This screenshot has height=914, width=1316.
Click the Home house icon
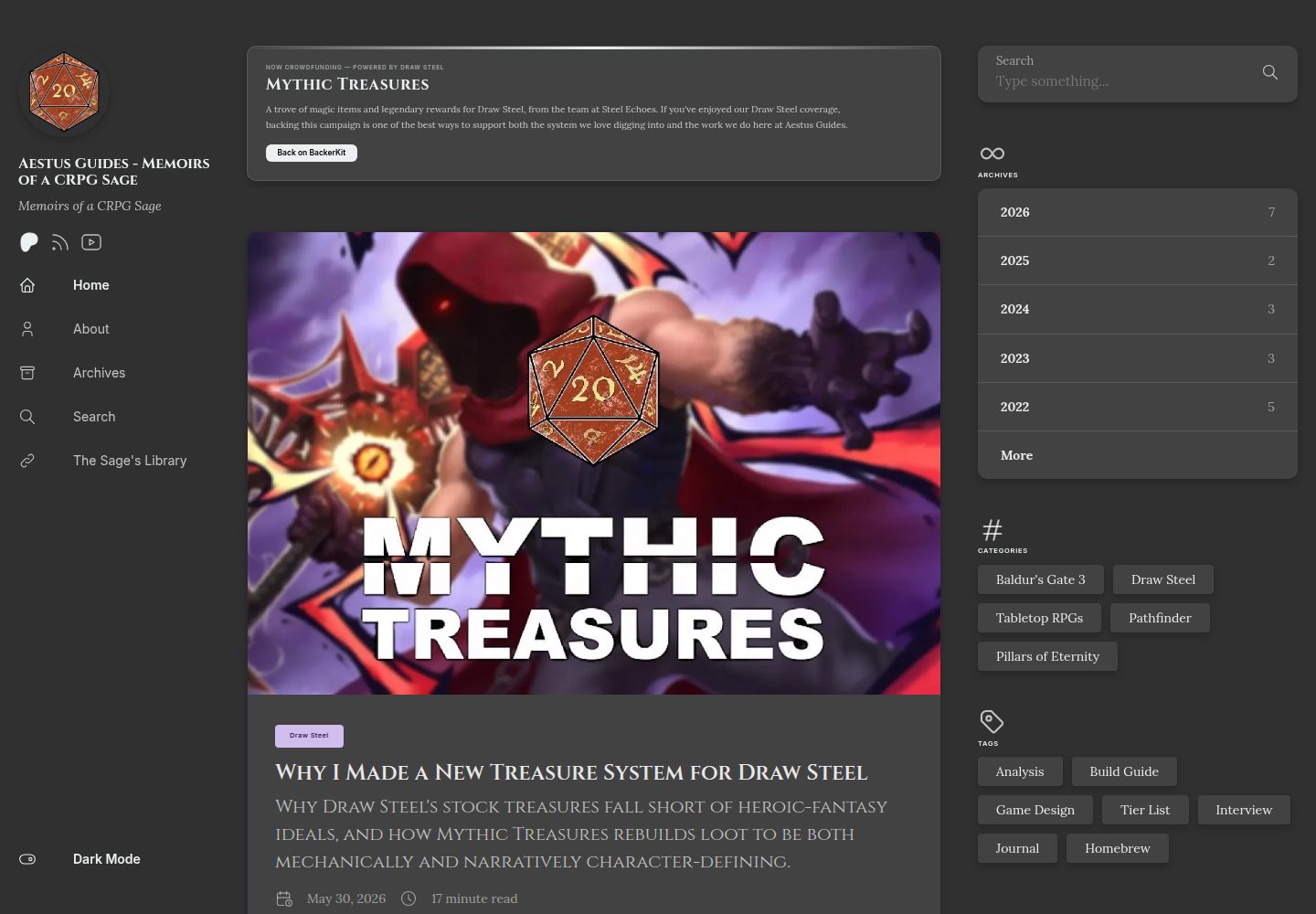[27, 285]
